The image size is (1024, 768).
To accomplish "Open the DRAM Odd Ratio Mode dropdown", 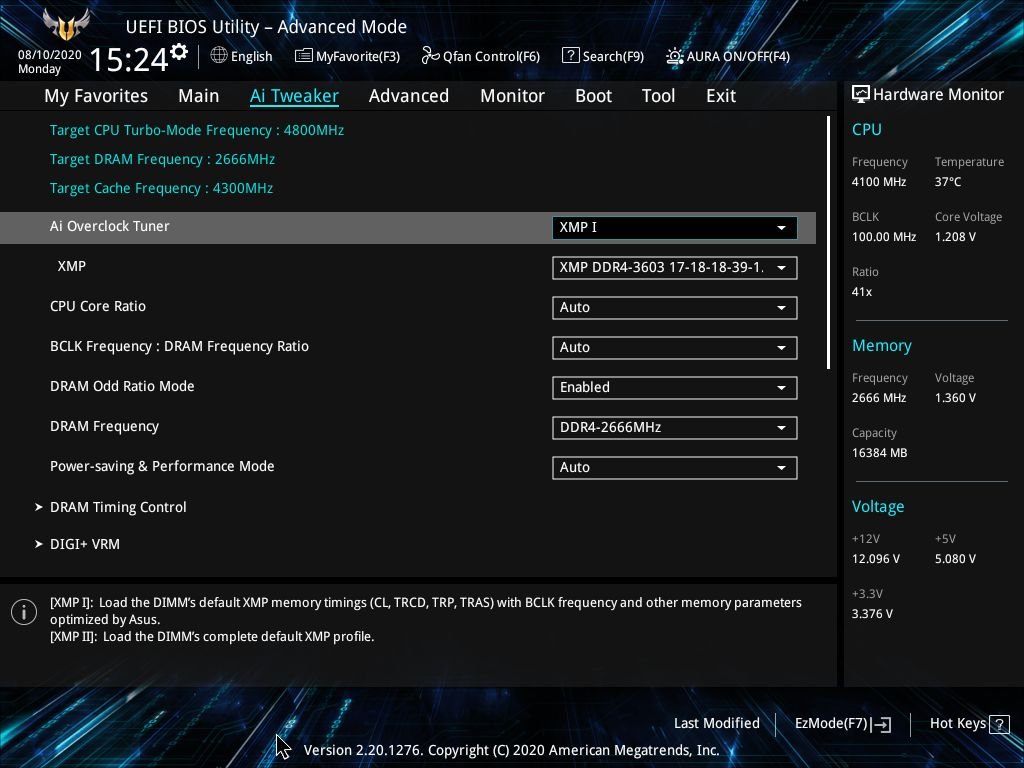I will click(675, 388).
